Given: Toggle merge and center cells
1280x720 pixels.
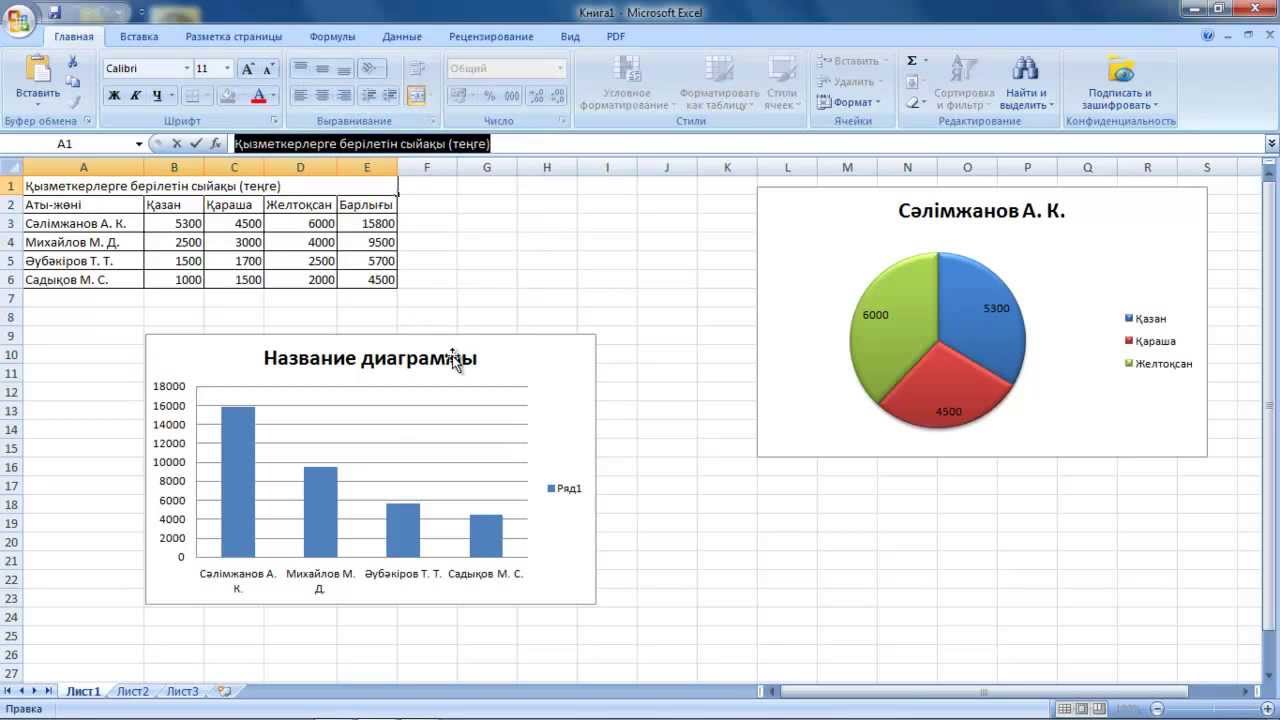Looking at the screenshot, I should [417, 96].
